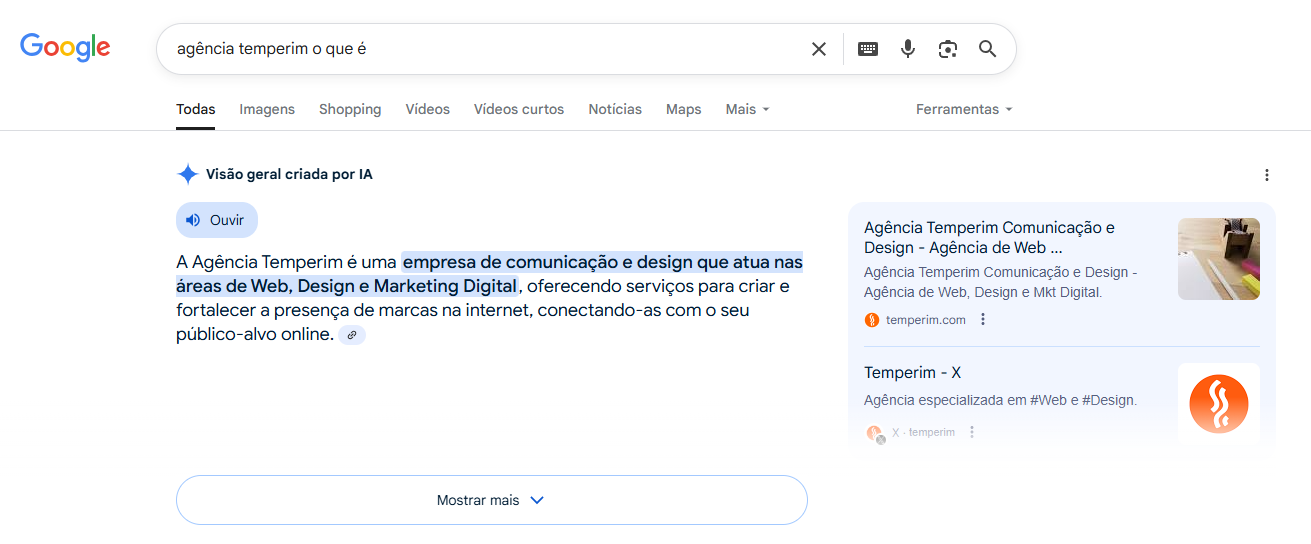1311x544 pixels.
Task: Click the Google logo
Action: [65, 47]
